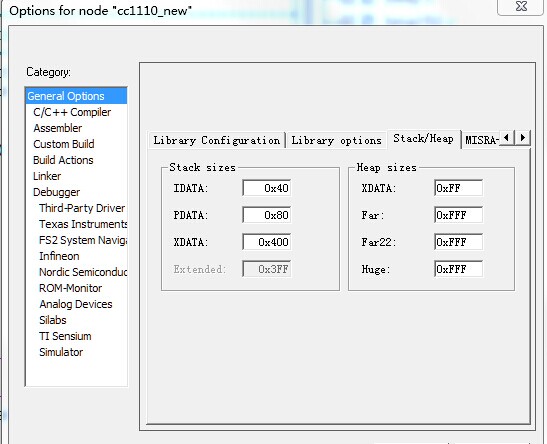Switch to the Library Configuration tab
Viewport: 547px width, 444px height.
(x=216, y=140)
